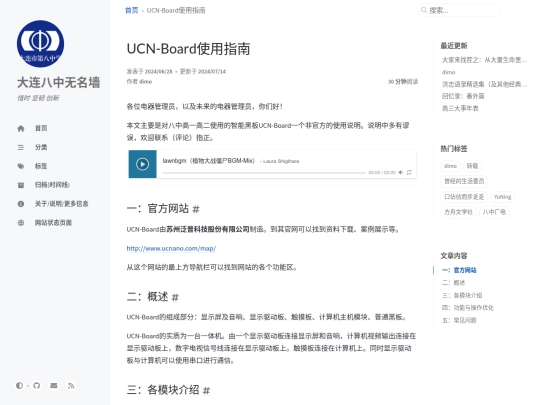The height and width of the screenshot is (405, 540).
Task: Click 首页 in the breadcrumb
Action: click(132, 10)
